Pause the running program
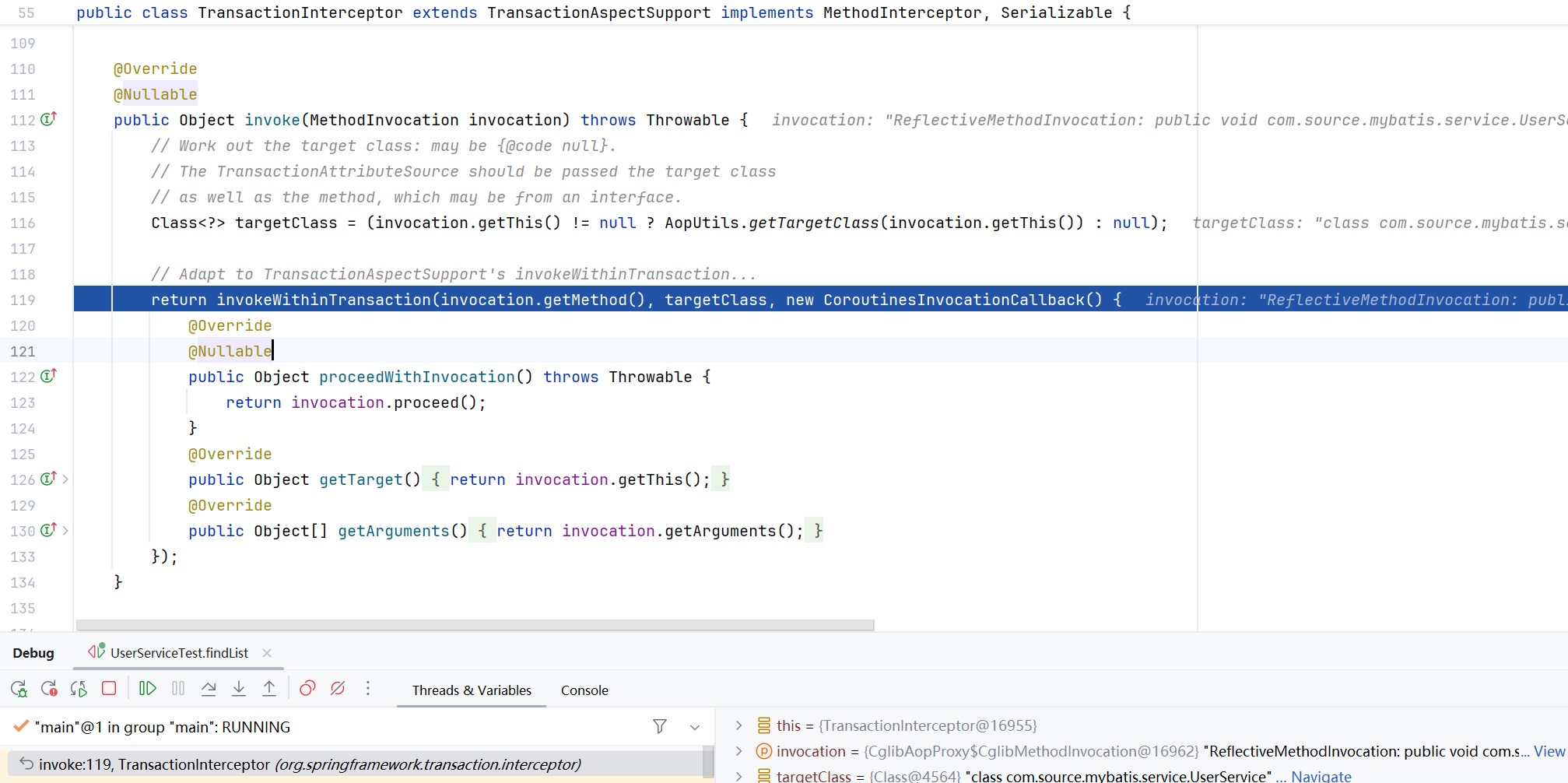 (178, 688)
